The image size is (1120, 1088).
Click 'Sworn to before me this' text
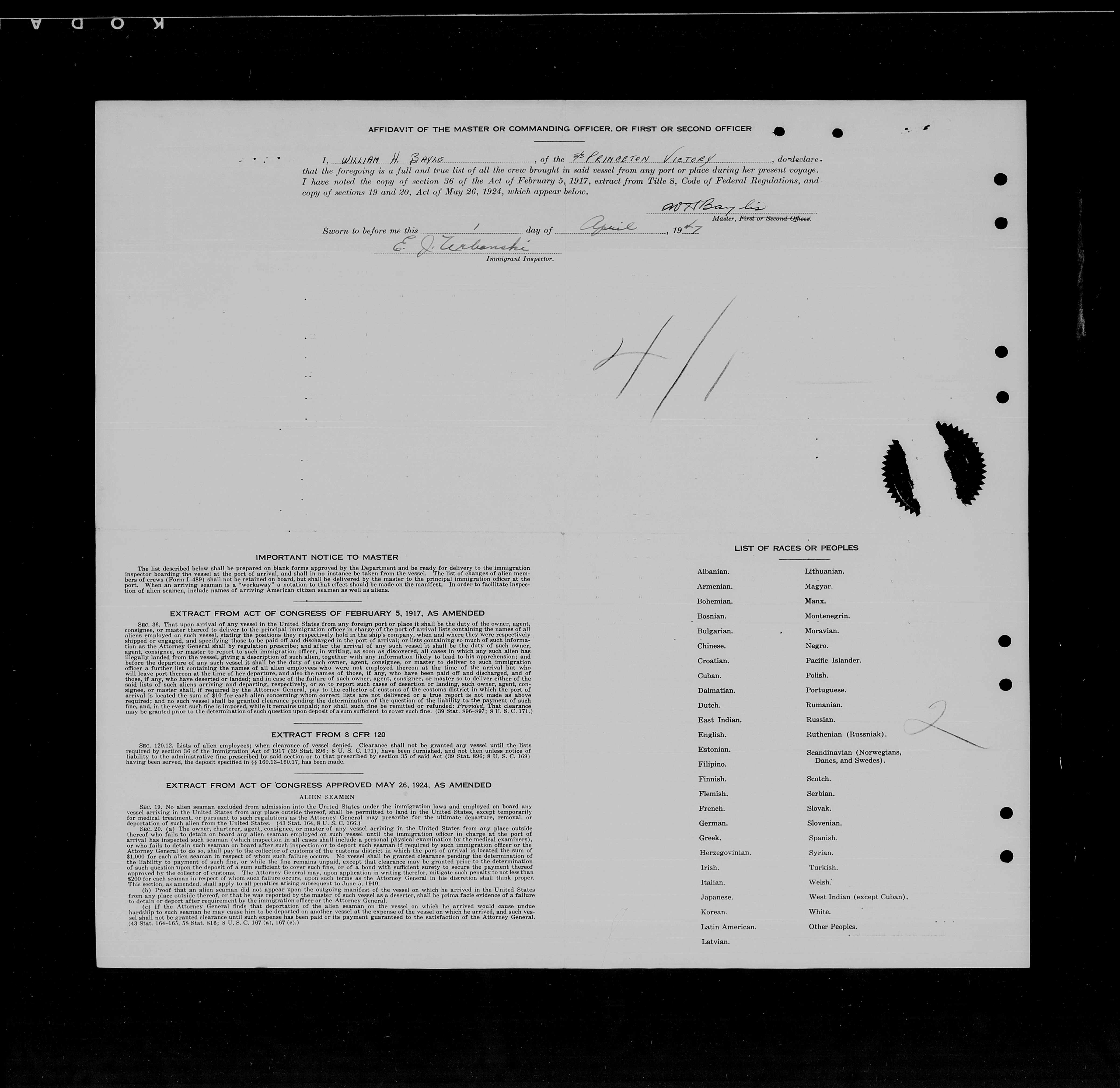point(370,231)
